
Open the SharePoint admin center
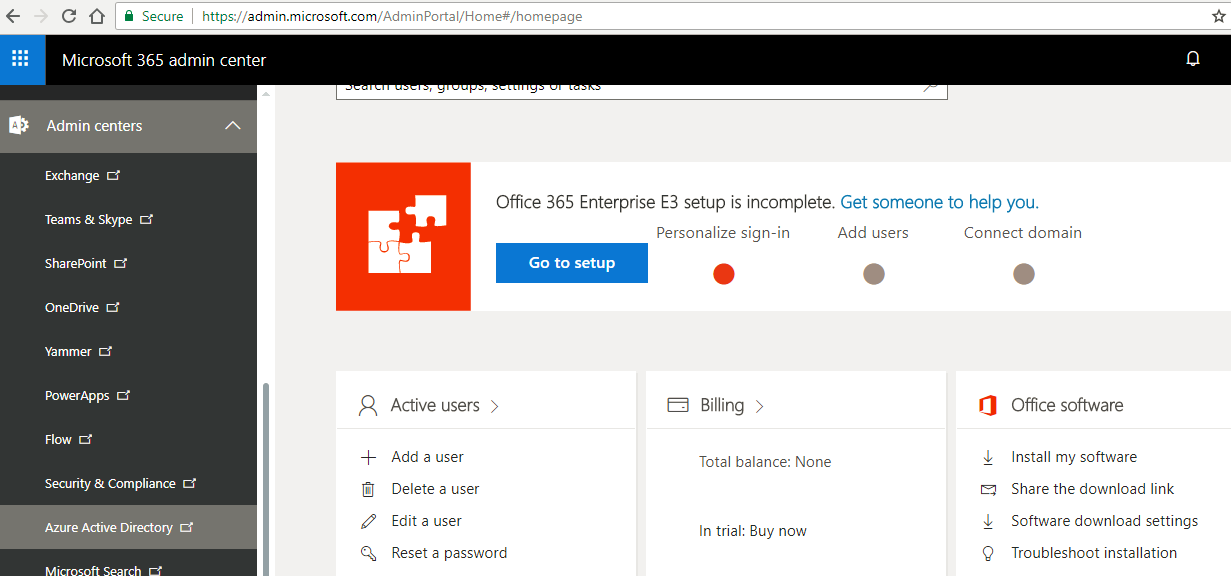coord(77,263)
